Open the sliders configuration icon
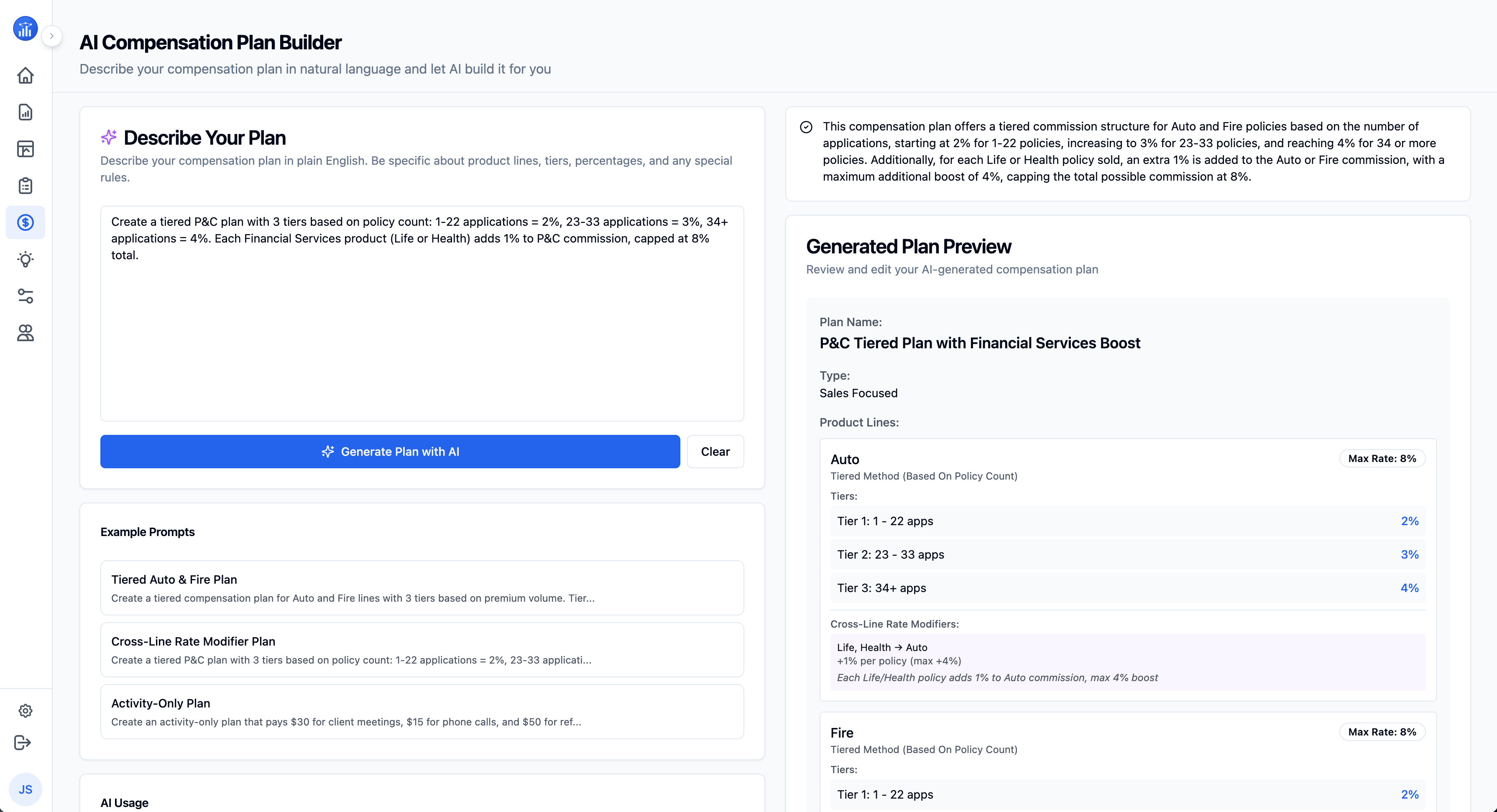The width and height of the screenshot is (1497, 812). tap(25, 296)
